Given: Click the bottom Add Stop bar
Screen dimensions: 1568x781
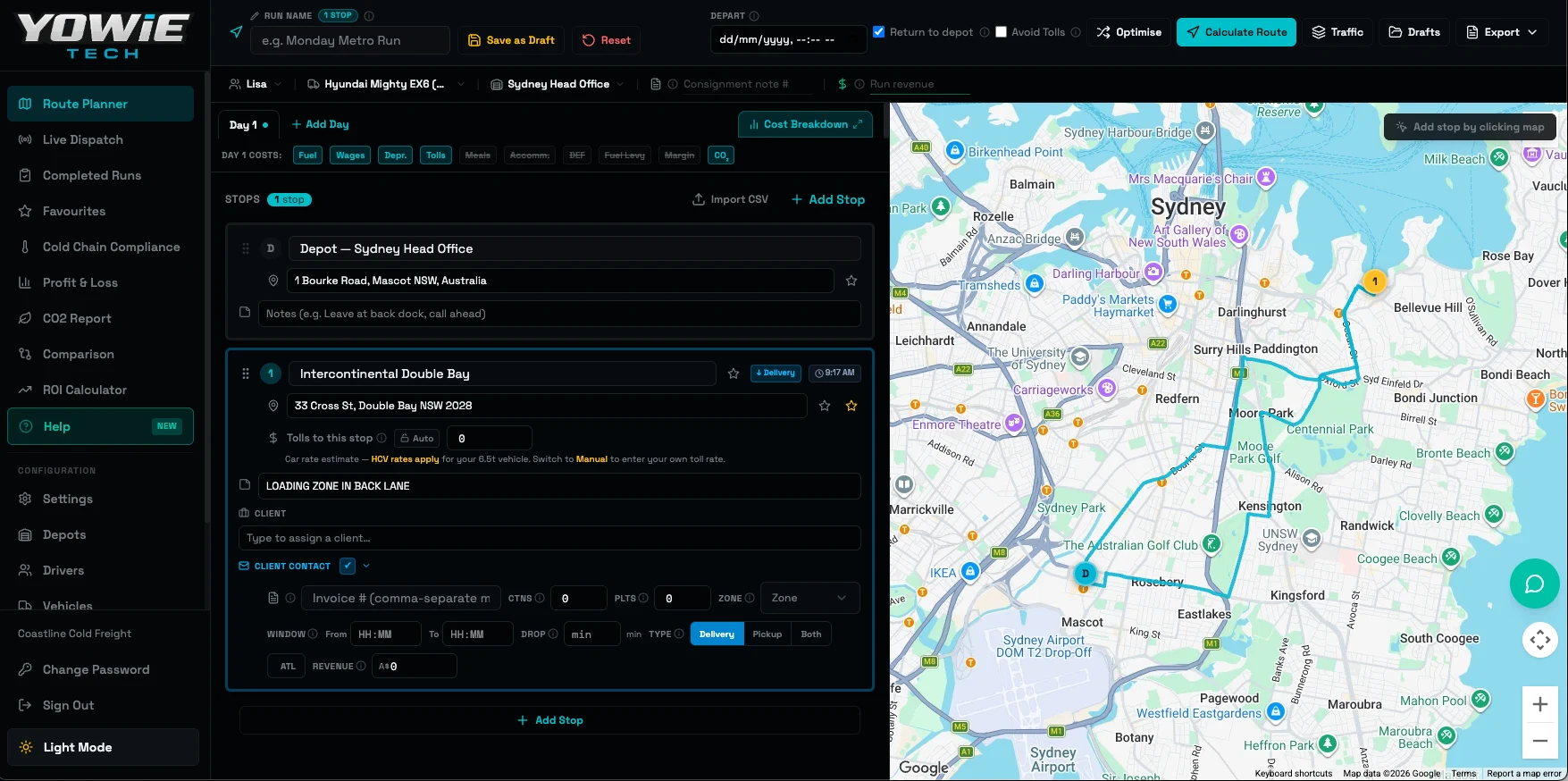Looking at the screenshot, I should point(549,720).
